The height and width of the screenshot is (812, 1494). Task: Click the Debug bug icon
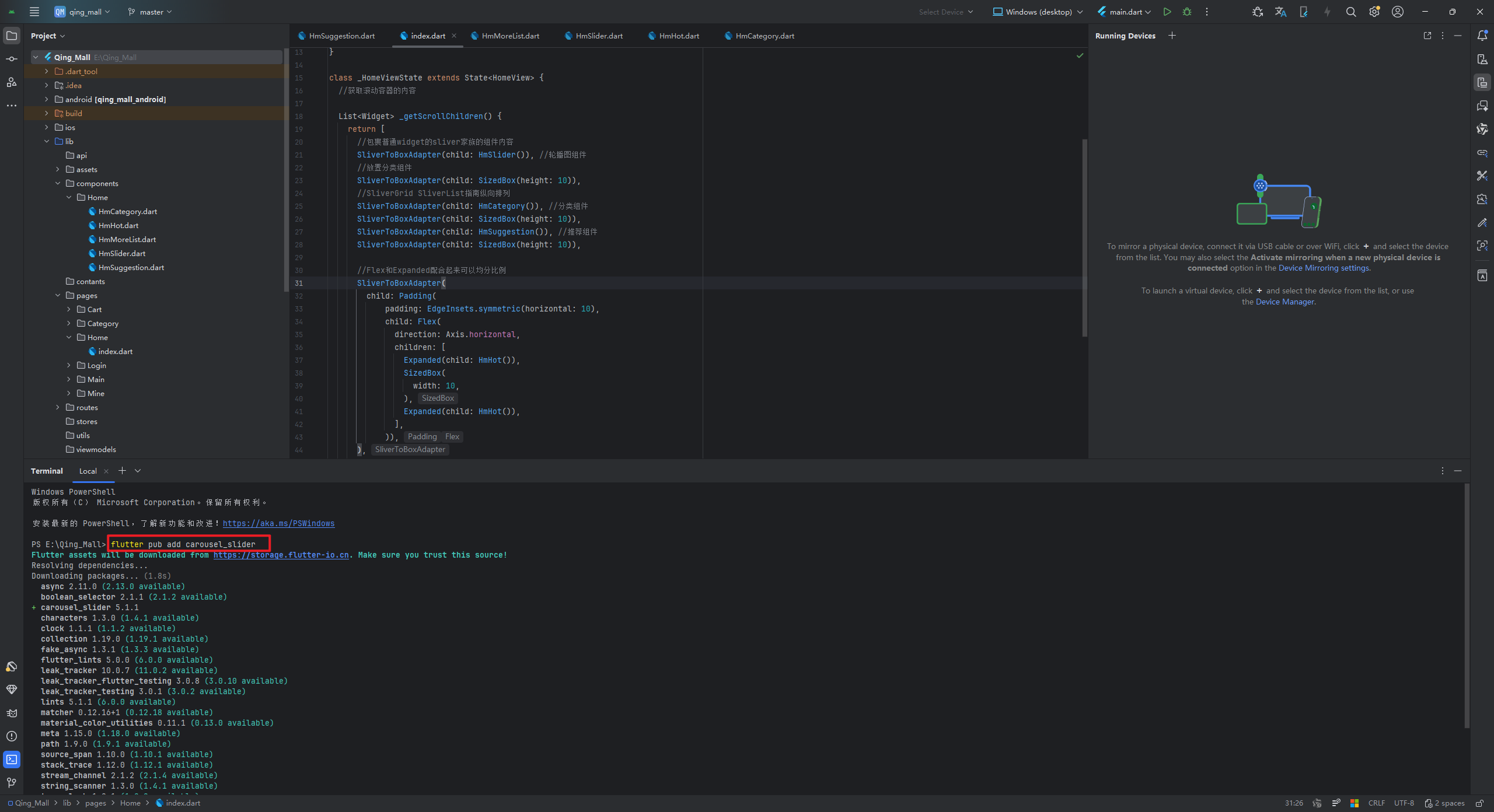click(x=1186, y=12)
